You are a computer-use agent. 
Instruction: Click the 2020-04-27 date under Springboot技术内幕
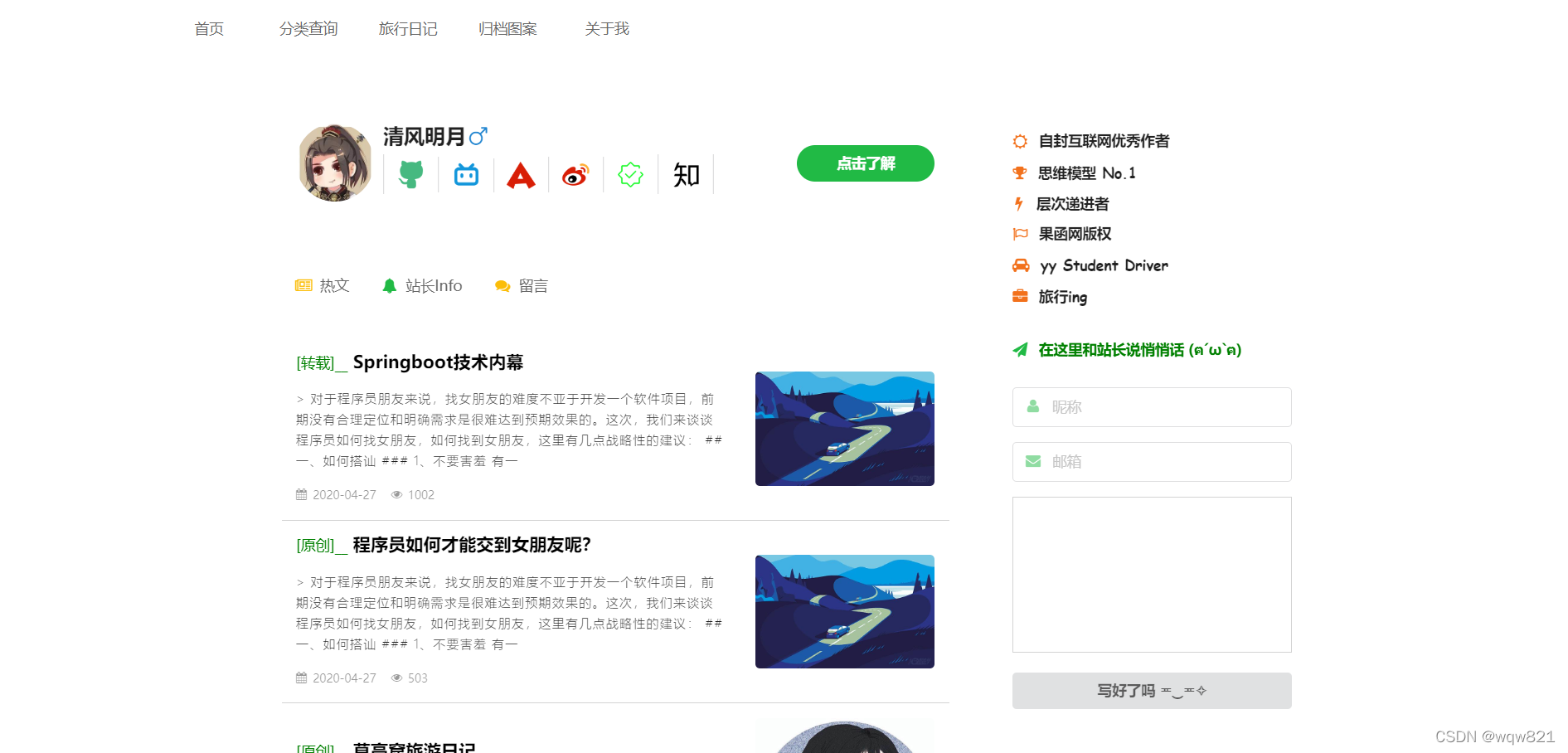[344, 494]
